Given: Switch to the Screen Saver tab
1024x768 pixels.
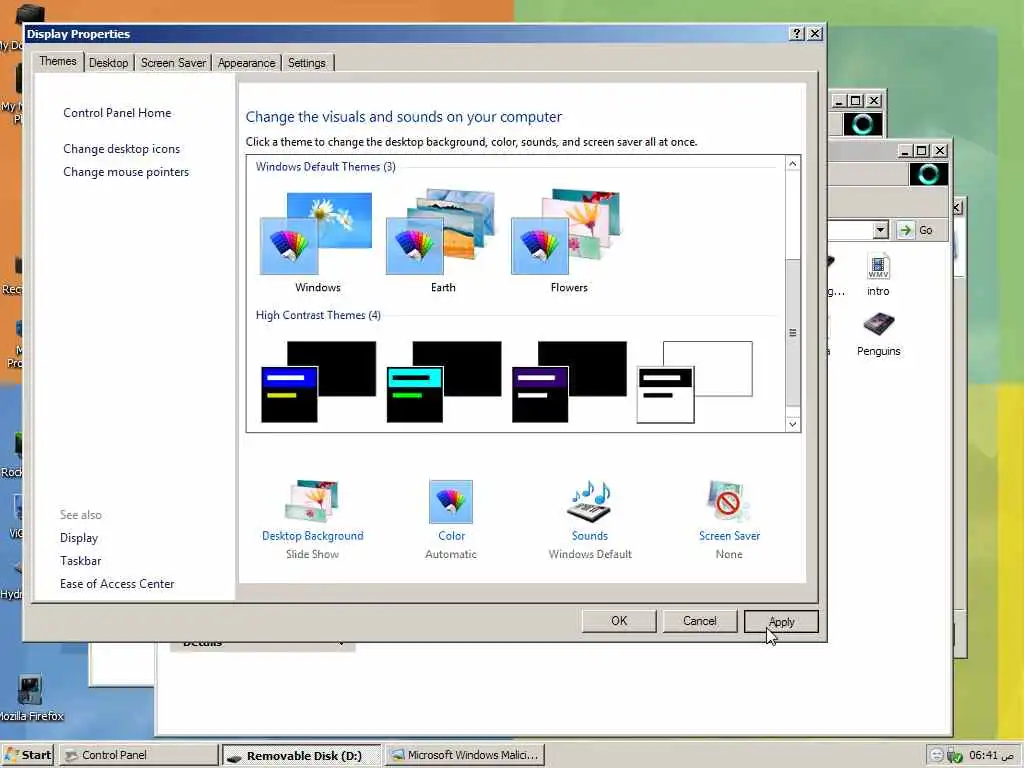Looking at the screenshot, I should pos(173,63).
